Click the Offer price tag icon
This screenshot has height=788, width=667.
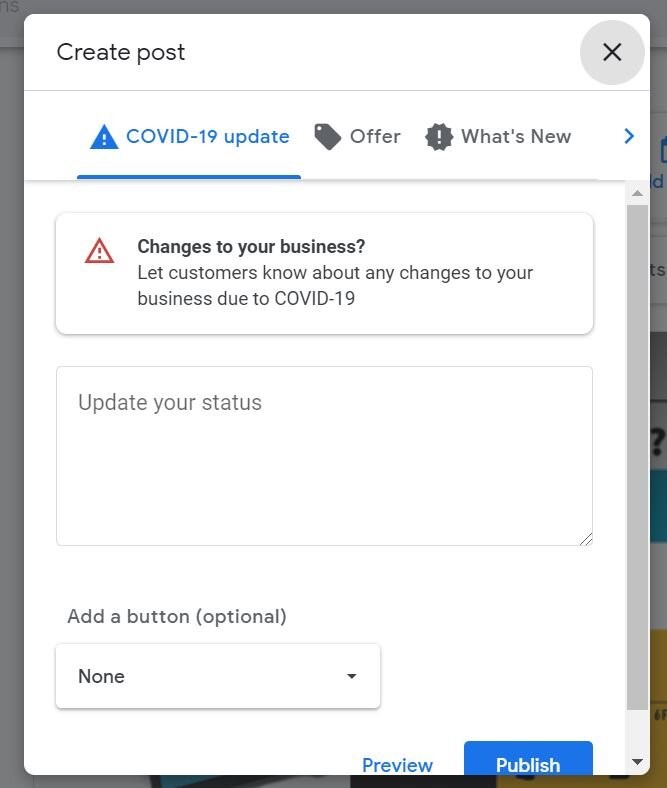point(328,137)
